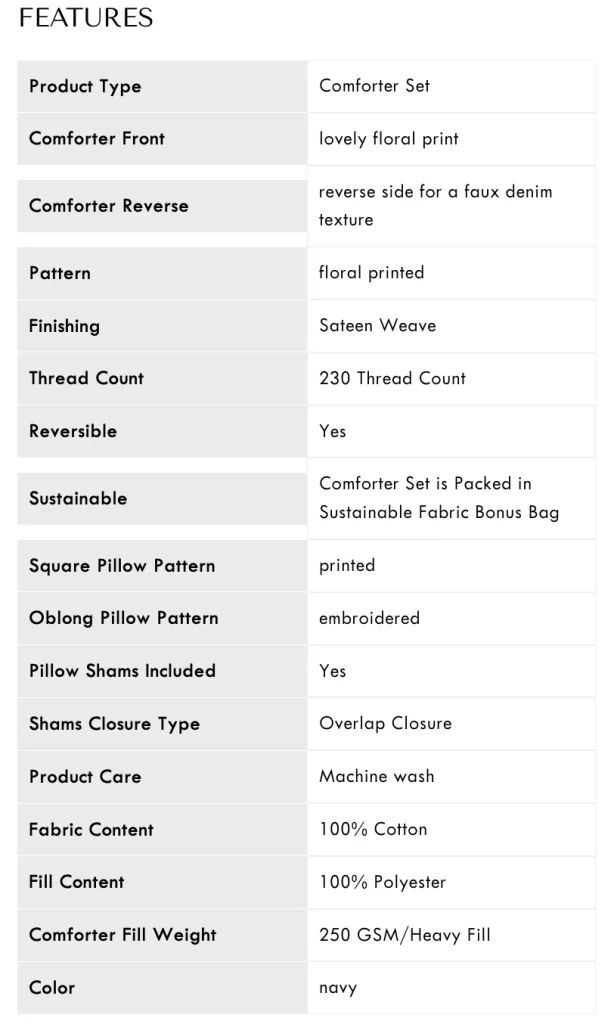Select the Product Type label cell

(x=162, y=86)
